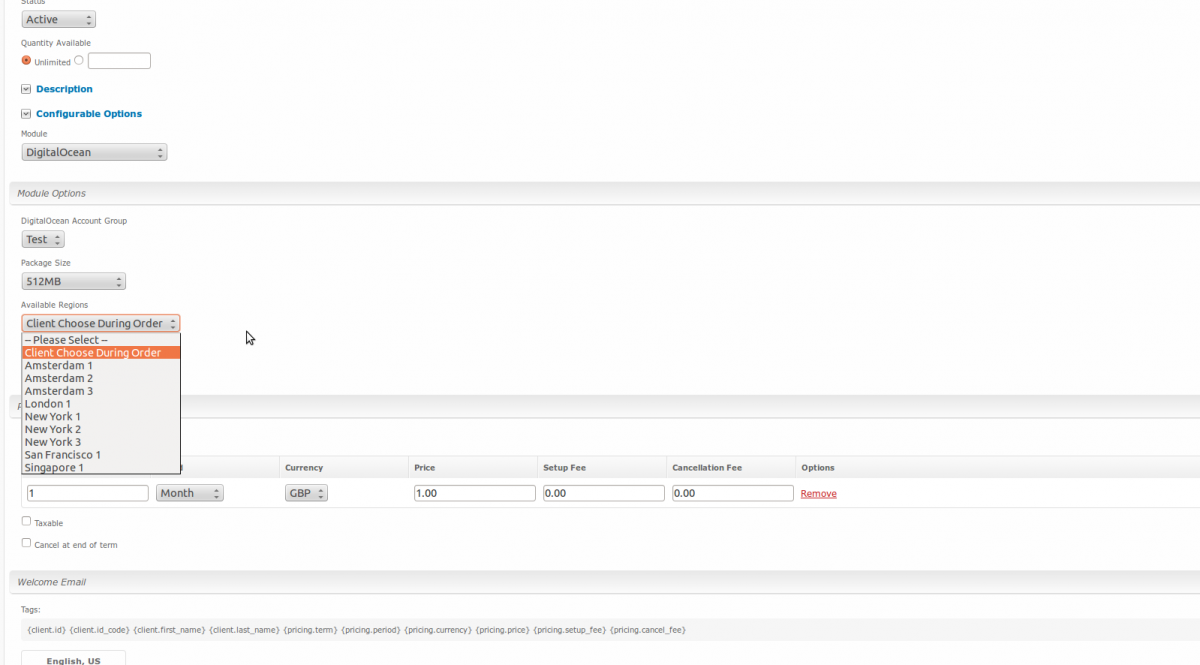Select Amsterdam 2 from regions list

click(101, 379)
